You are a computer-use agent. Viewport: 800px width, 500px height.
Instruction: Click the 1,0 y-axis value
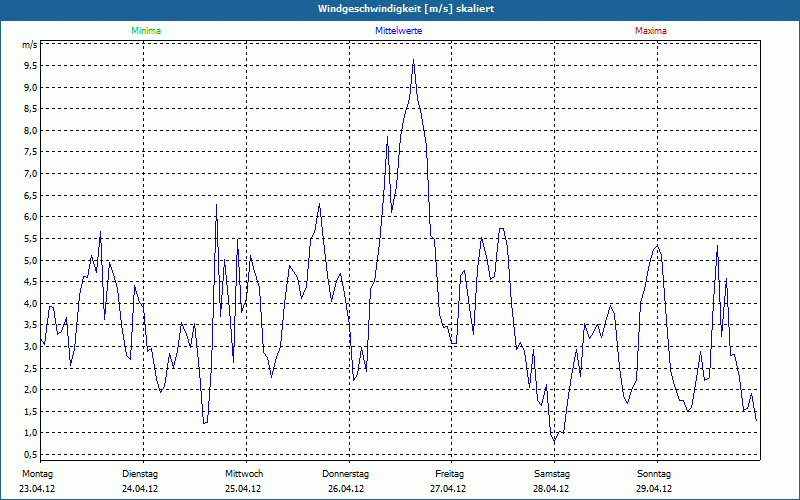[31, 433]
